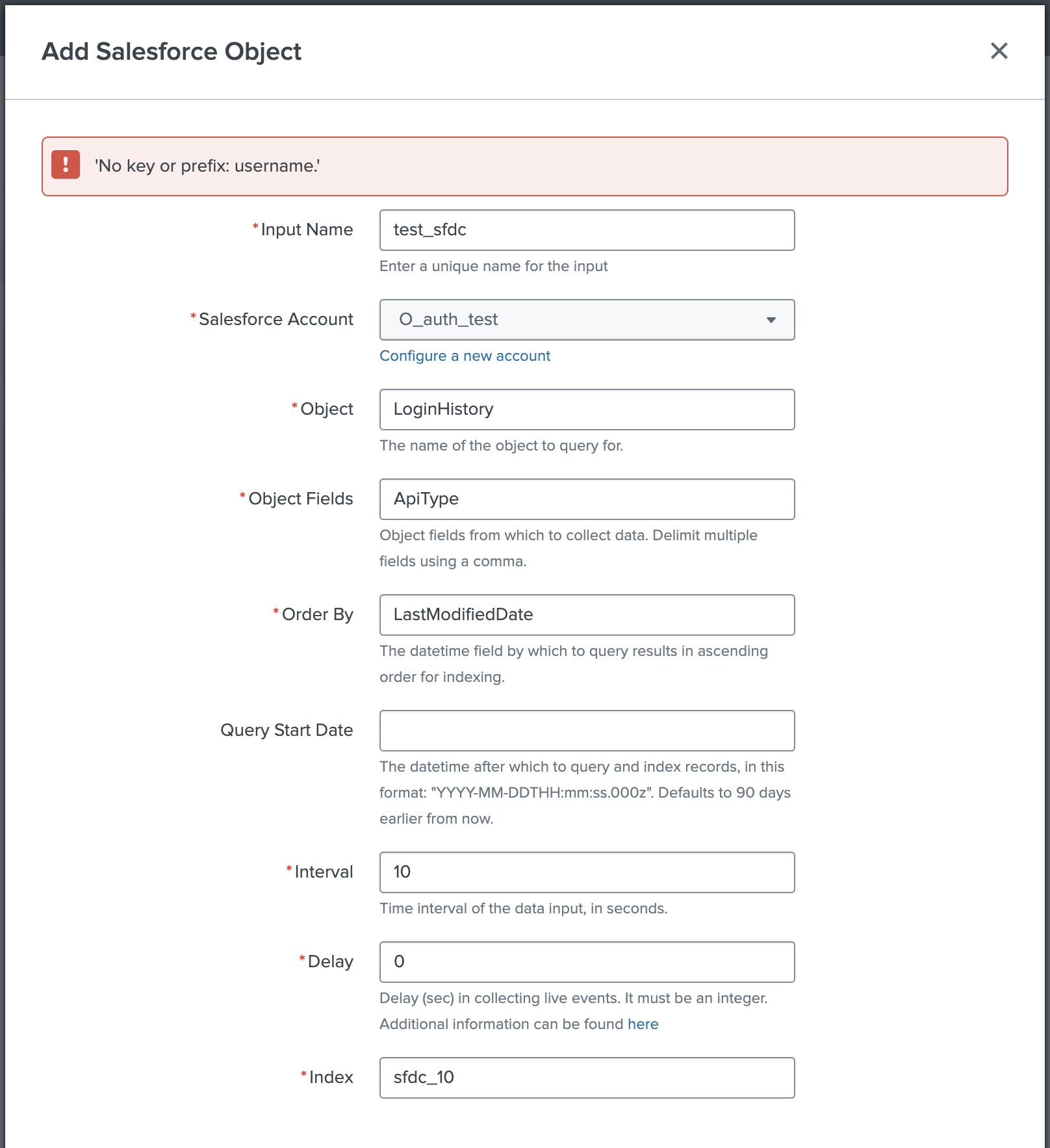Viewport: 1050px width, 1148px height.
Task: Focus the Object Fields box with ApiType
Action: tap(586, 499)
